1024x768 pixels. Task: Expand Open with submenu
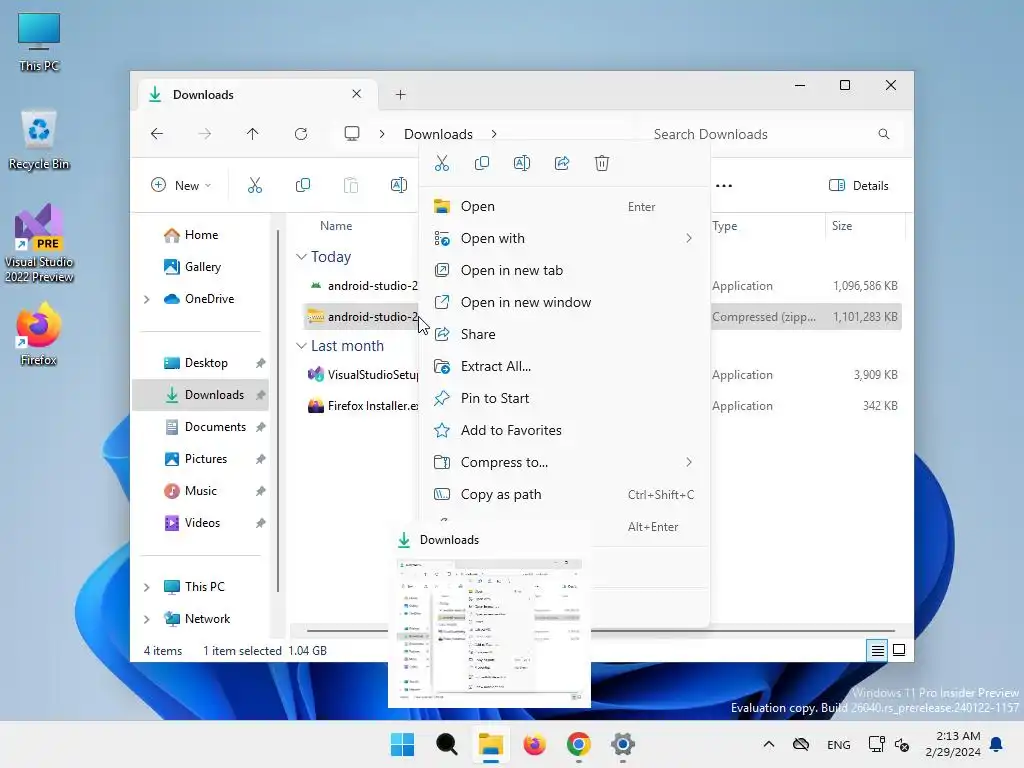pyautogui.click(x=689, y=238)
